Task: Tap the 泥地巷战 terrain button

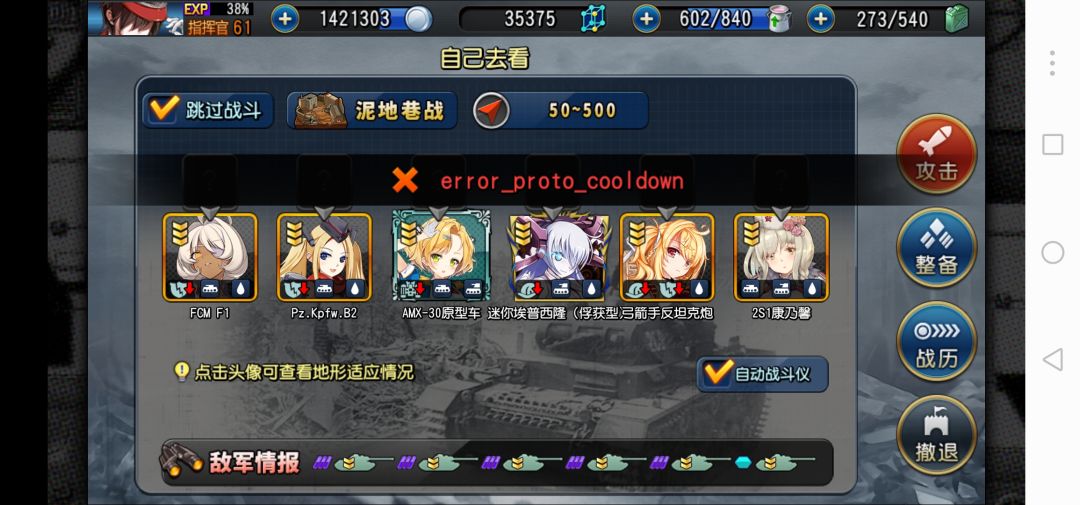Action: [372, 110]
